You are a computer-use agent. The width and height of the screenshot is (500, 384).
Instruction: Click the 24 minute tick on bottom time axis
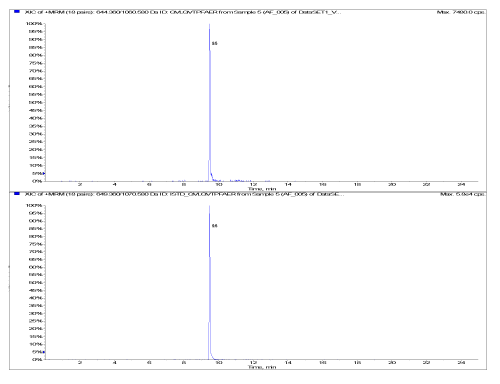pyautogui.click(x=461, y=362)
